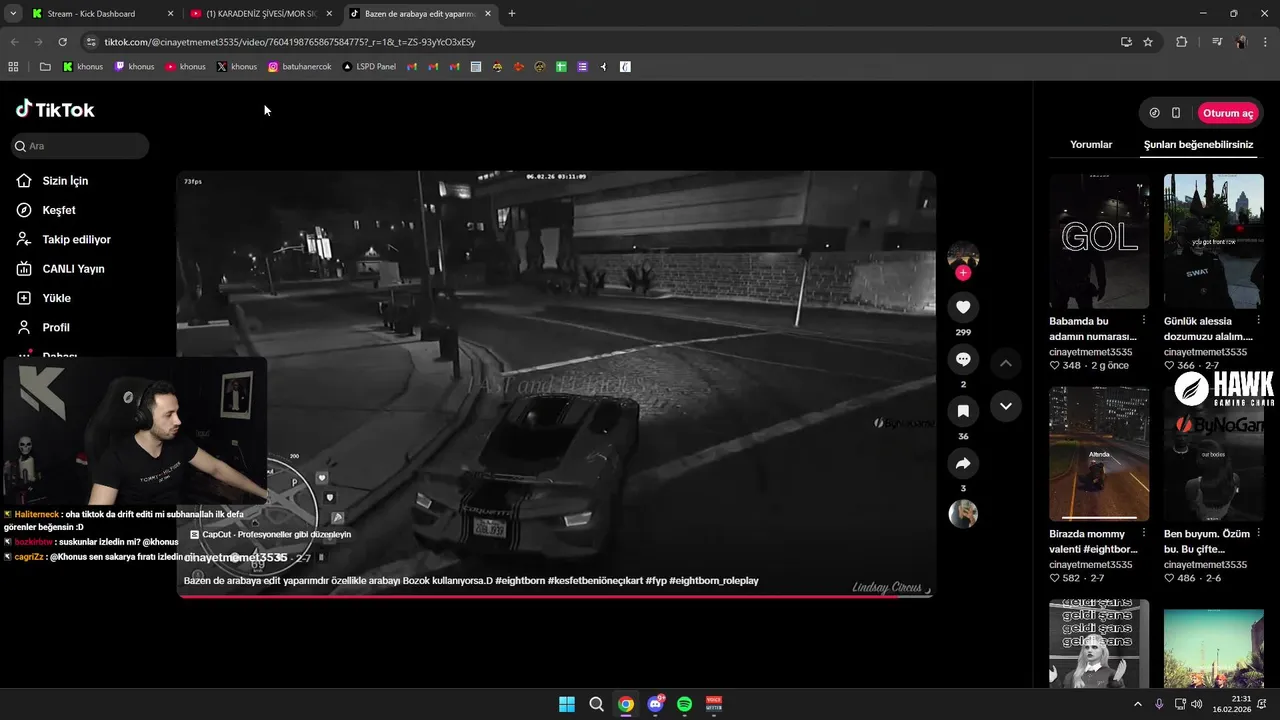Click the install app icon in address bar
The width and height of the screenshot is (1280, 720).
(1126, 42)
